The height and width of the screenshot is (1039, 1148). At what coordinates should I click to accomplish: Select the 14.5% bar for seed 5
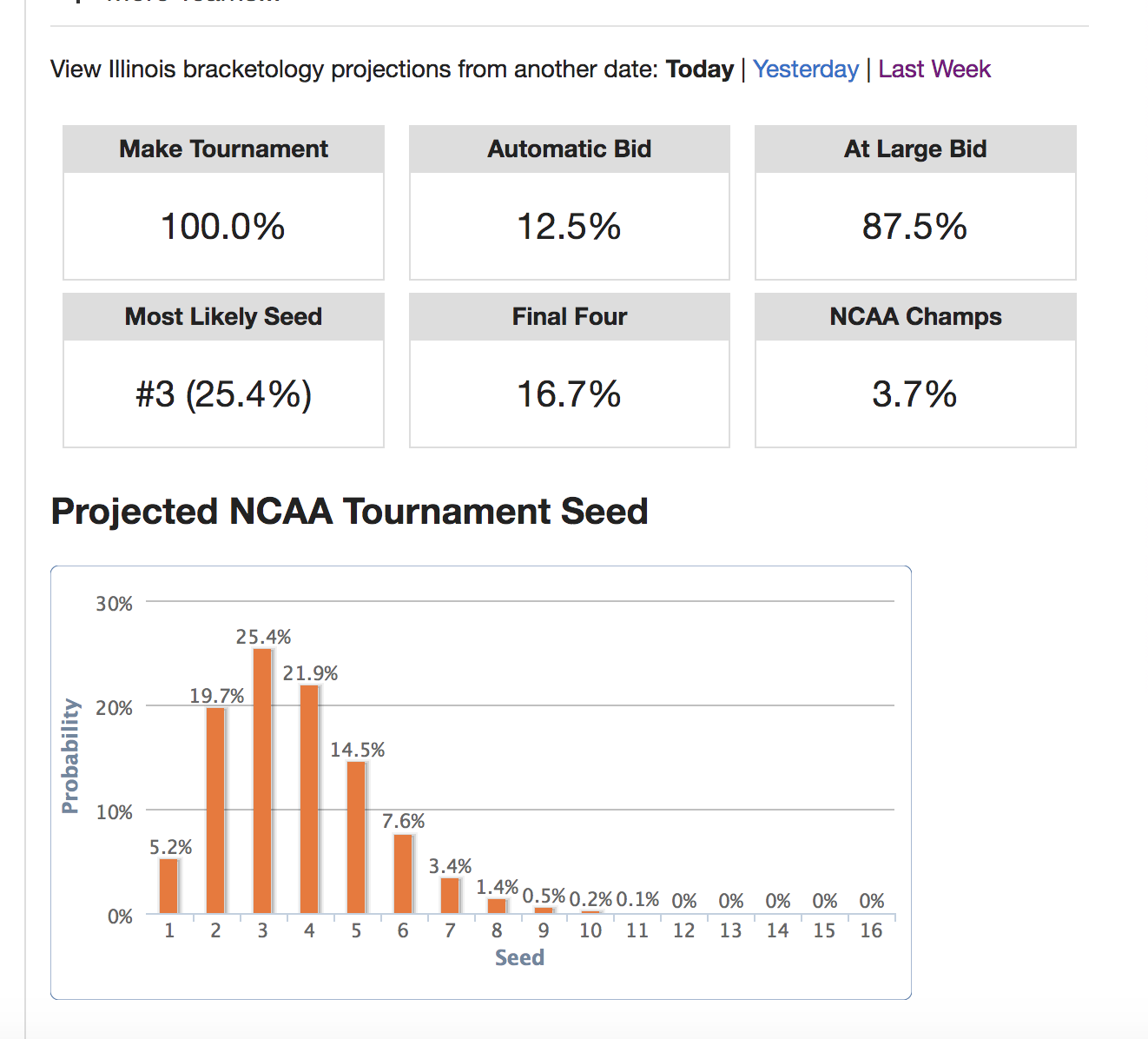tap(356, 837)
